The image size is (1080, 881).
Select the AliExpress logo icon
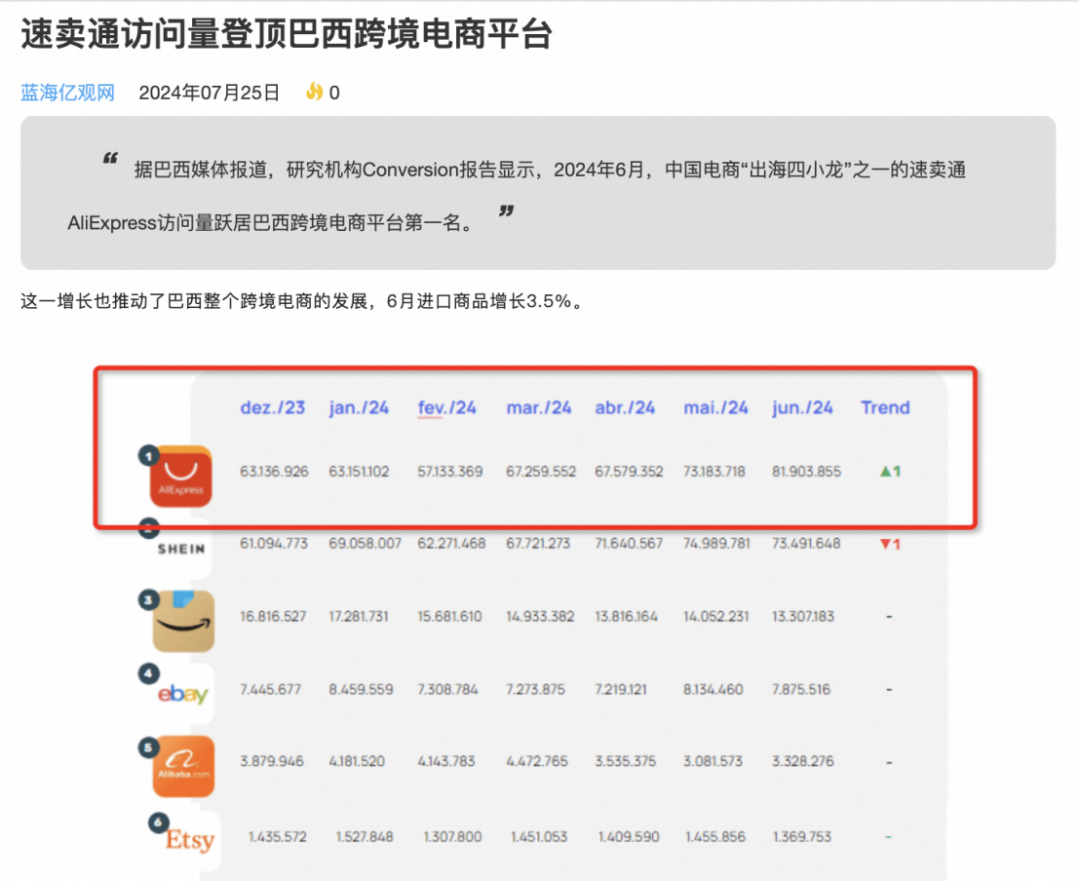coord(180,476)
